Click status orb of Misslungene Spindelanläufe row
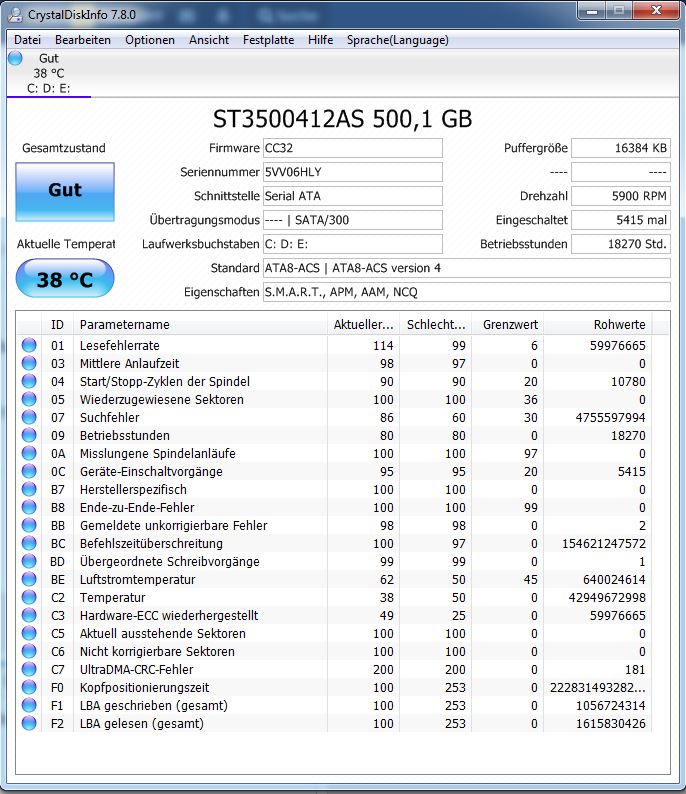The image size is (686, 794). point(29,453)
